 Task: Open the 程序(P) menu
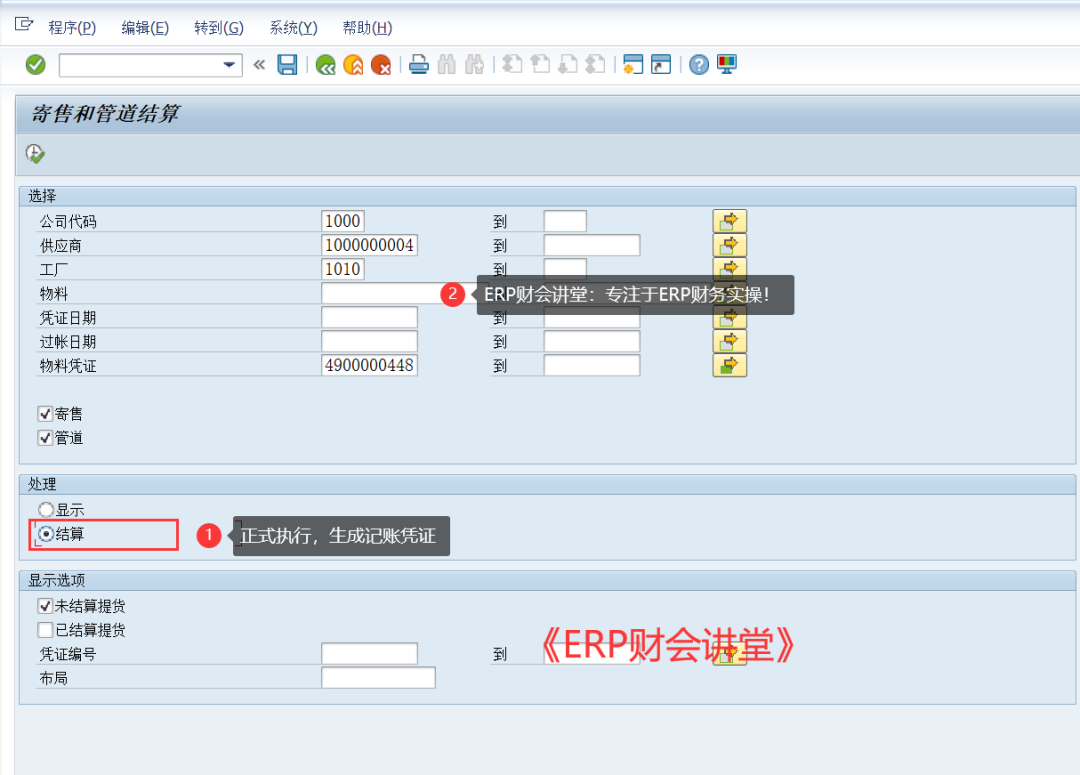pyautogui.click(x=72, y=28)
